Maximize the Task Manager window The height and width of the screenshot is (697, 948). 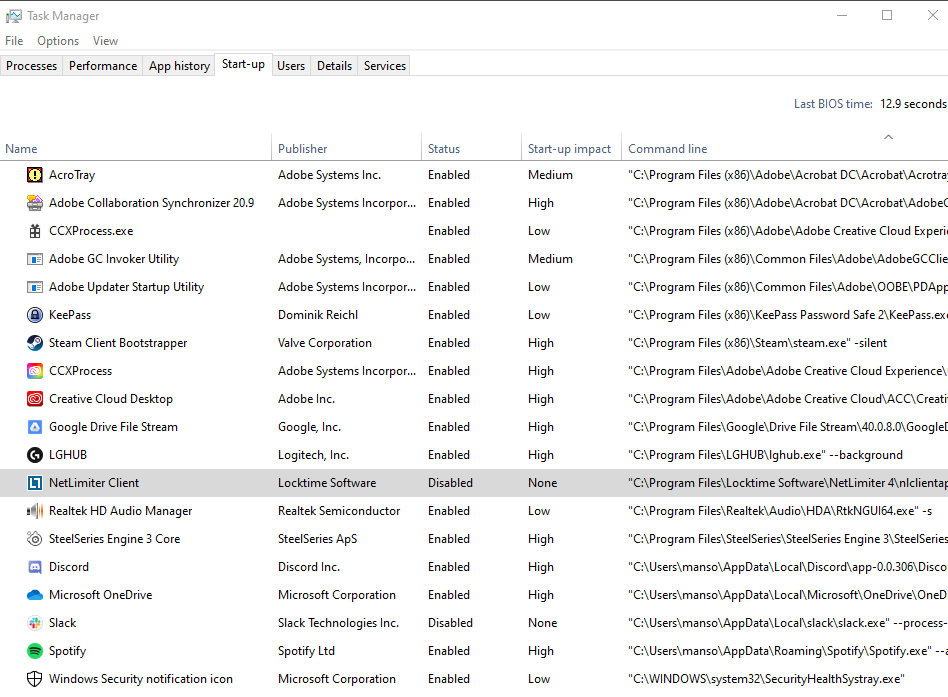tap(887, 16)
